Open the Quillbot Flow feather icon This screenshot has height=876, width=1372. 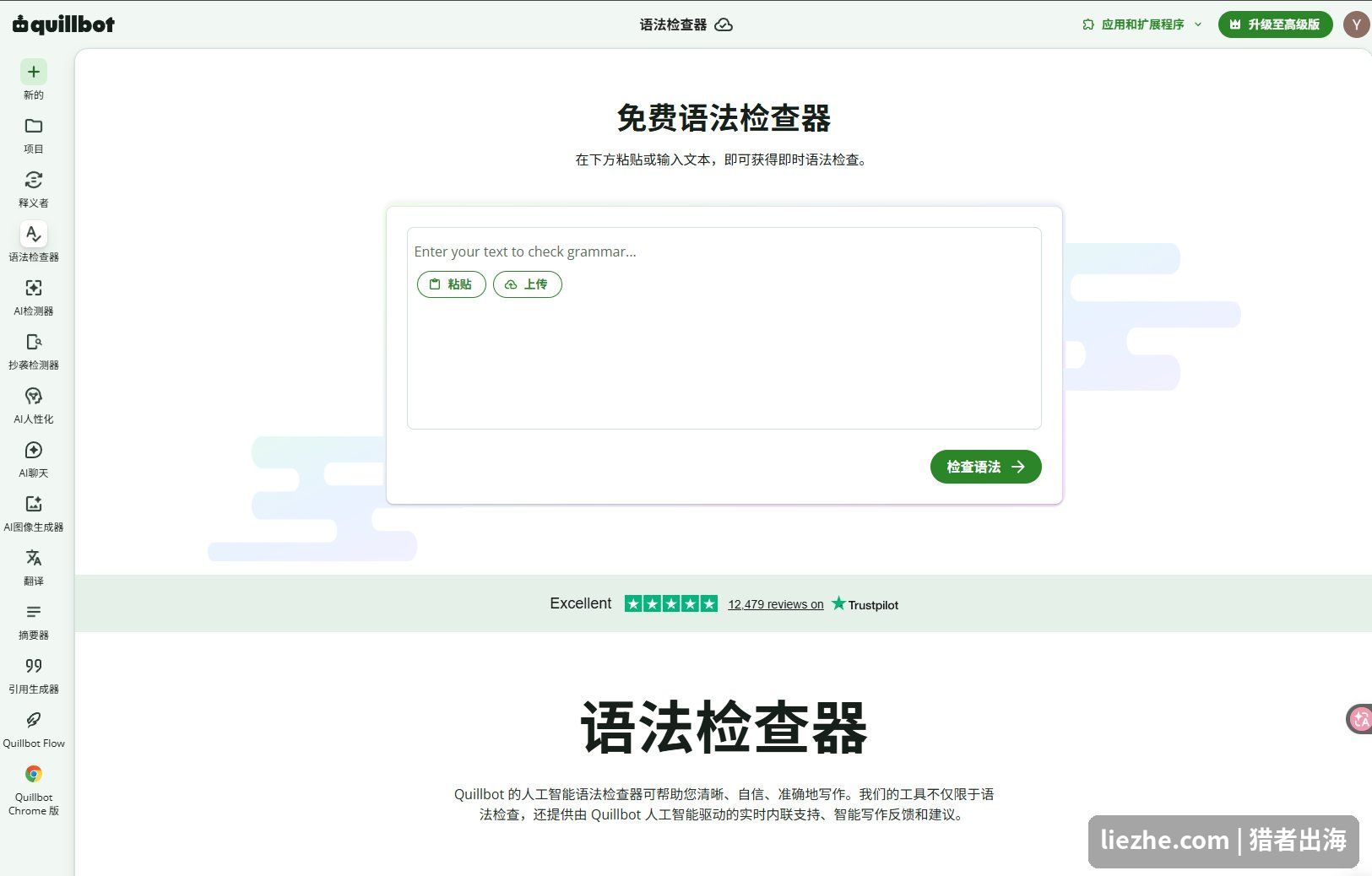[x=34, y=720]
